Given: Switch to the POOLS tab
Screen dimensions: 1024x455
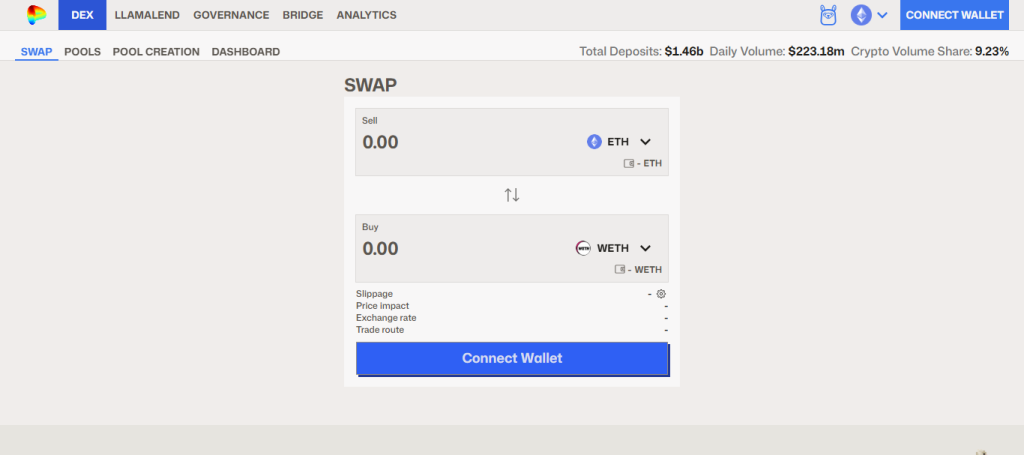Looking at the screenshot, I should tap(82, 52).
